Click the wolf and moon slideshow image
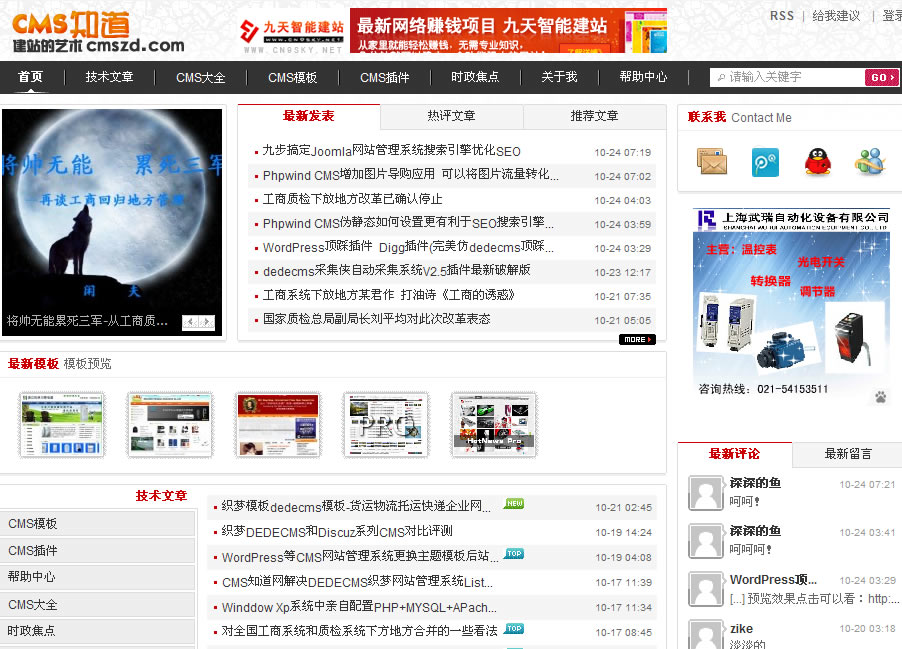902x649 pixels. click(112, 222)
